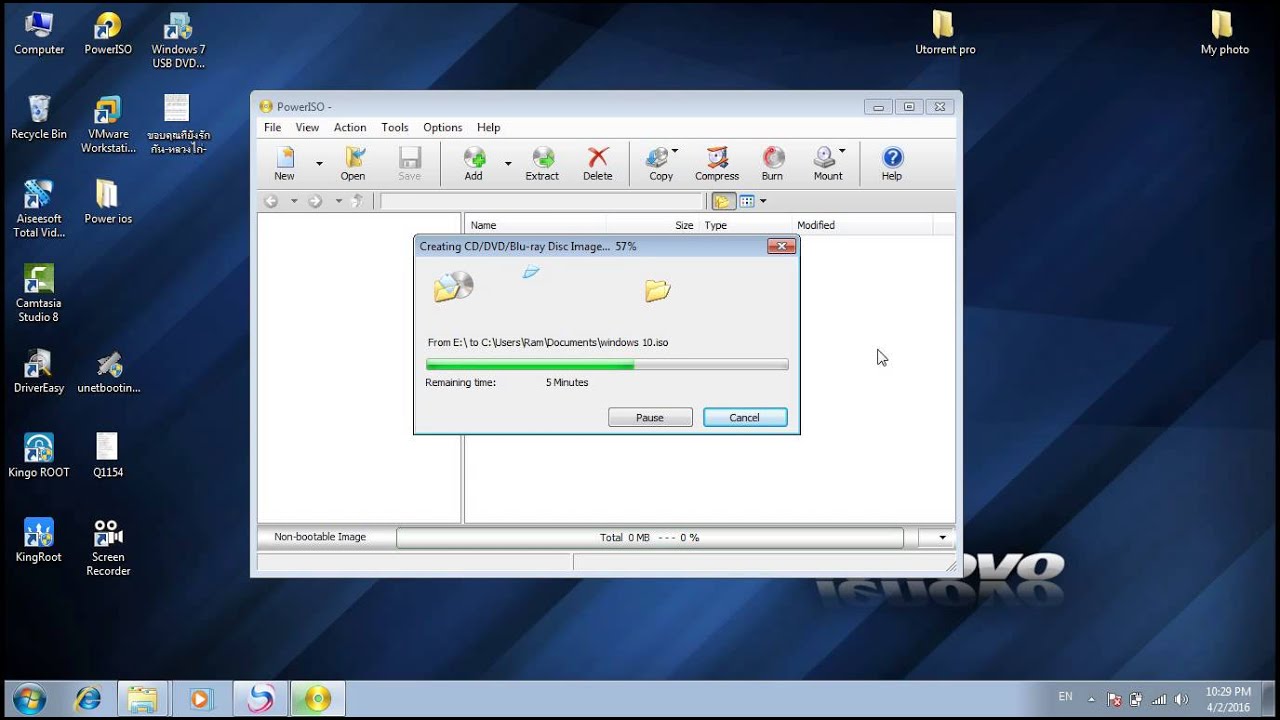The image size is (1280, 720).
Task: Click the Open toolbar icon
Action: click(353, 163)
